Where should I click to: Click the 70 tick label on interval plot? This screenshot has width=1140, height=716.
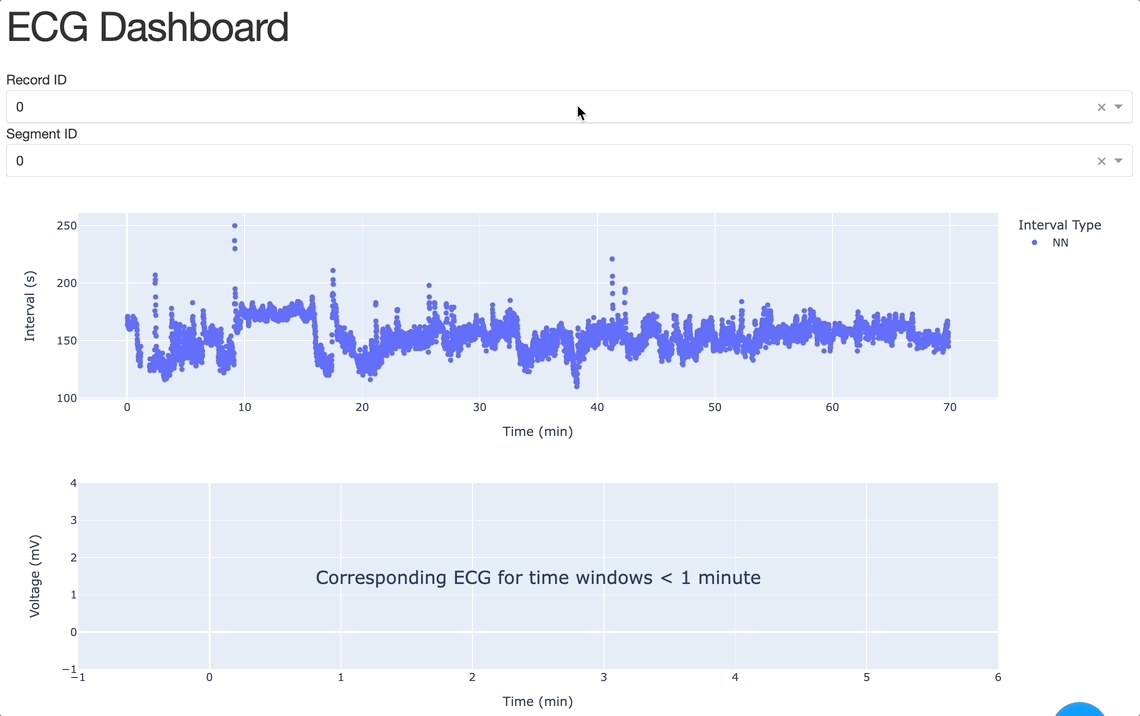coord(949,408)
